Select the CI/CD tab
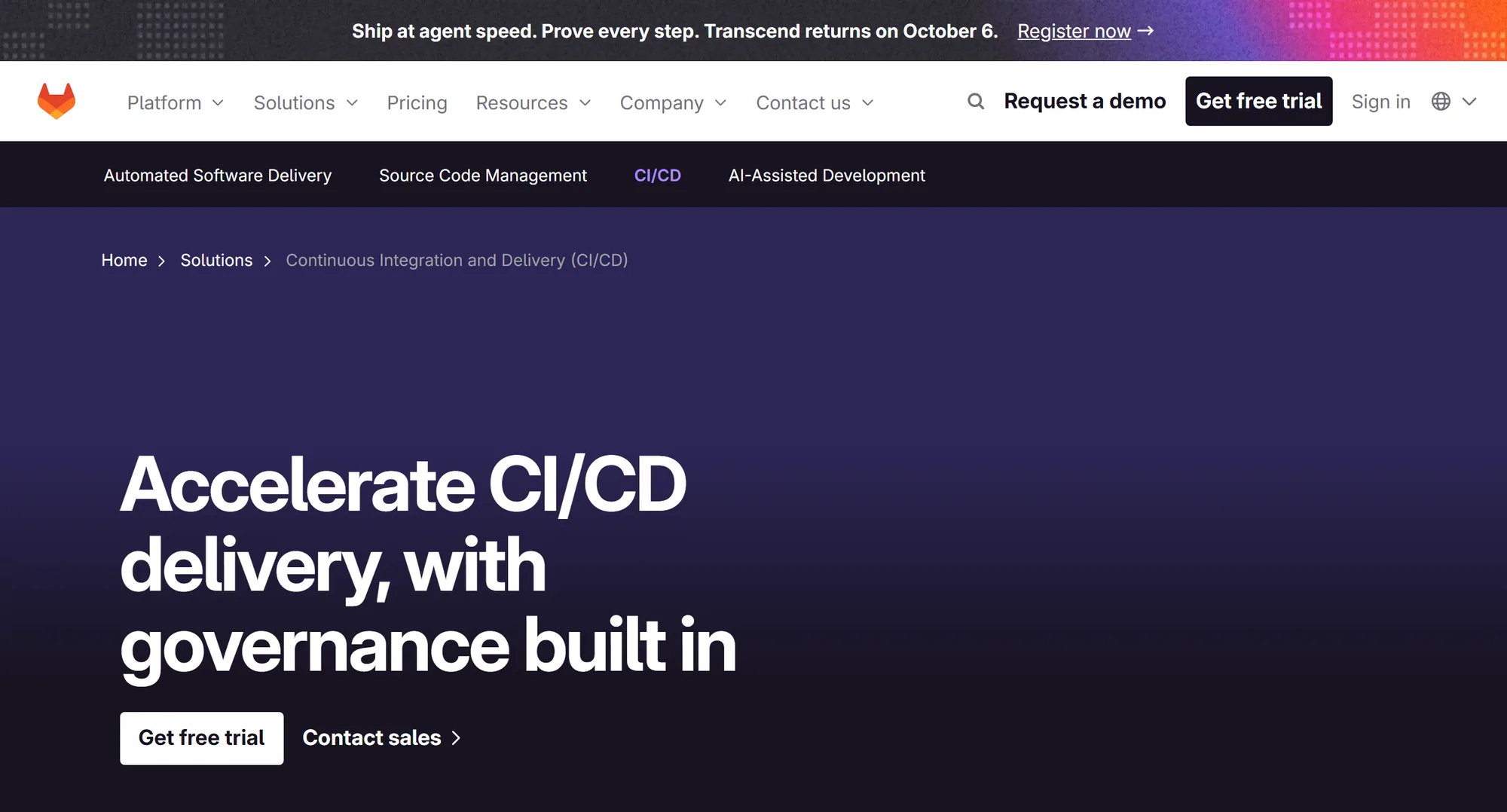 pos(658,175)
